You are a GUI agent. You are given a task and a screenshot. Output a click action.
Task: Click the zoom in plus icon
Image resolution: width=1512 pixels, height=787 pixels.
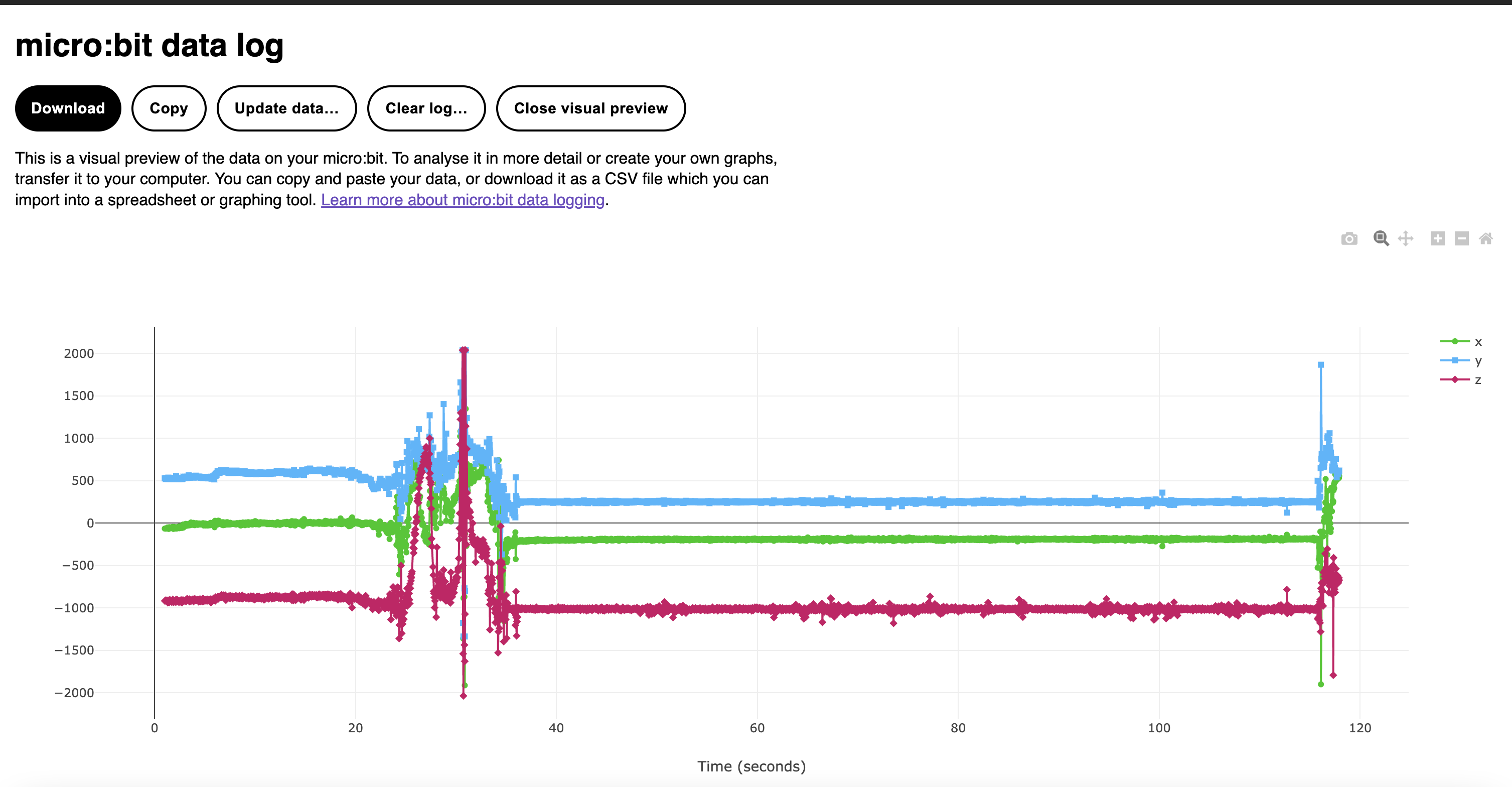(1437, 238)
